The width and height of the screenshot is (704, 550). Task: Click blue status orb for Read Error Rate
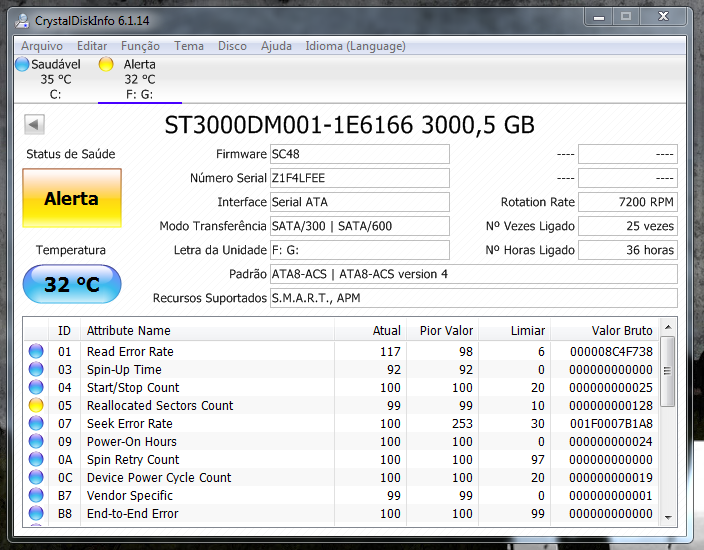click(36, 351)
